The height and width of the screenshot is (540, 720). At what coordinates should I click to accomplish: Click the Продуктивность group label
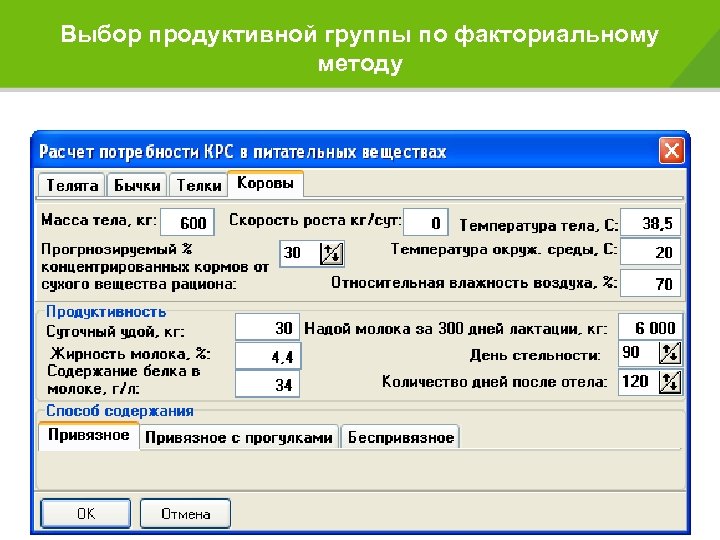pyautogui.click(x=106, y=312)
